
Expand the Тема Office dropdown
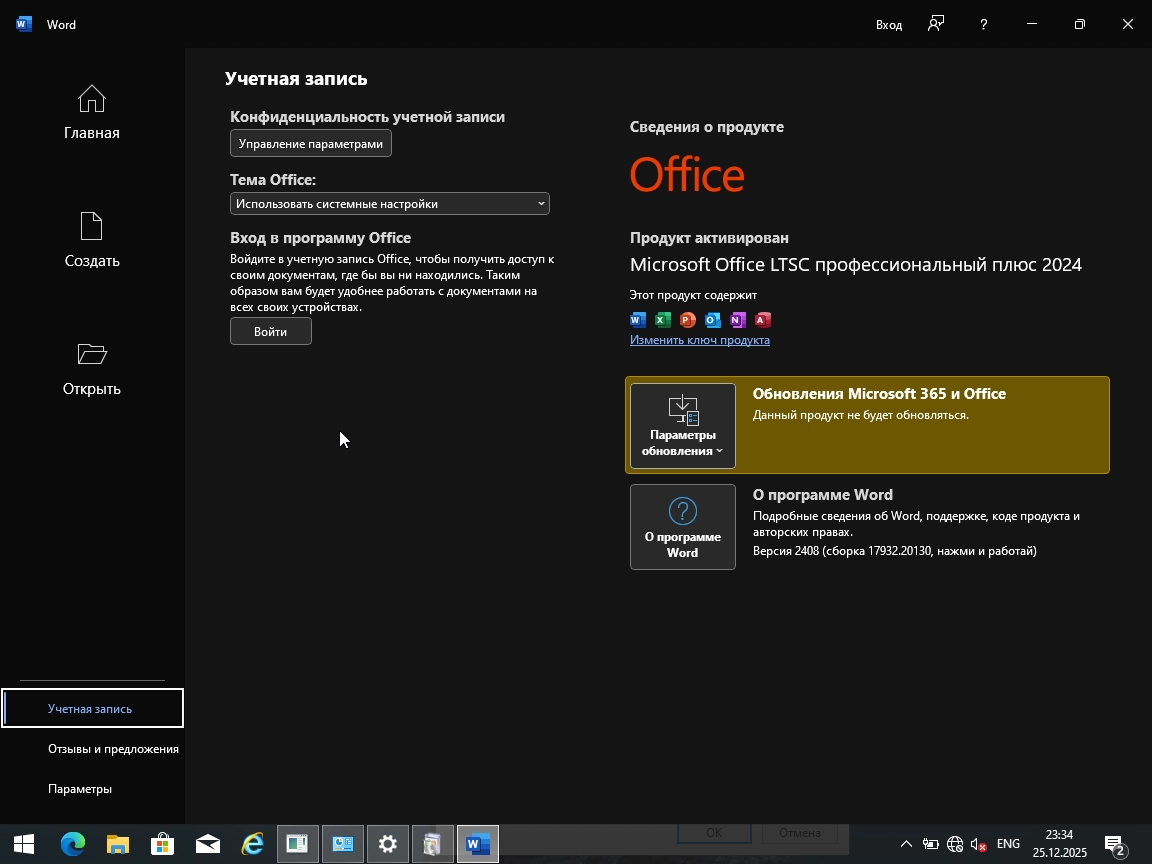389,204
